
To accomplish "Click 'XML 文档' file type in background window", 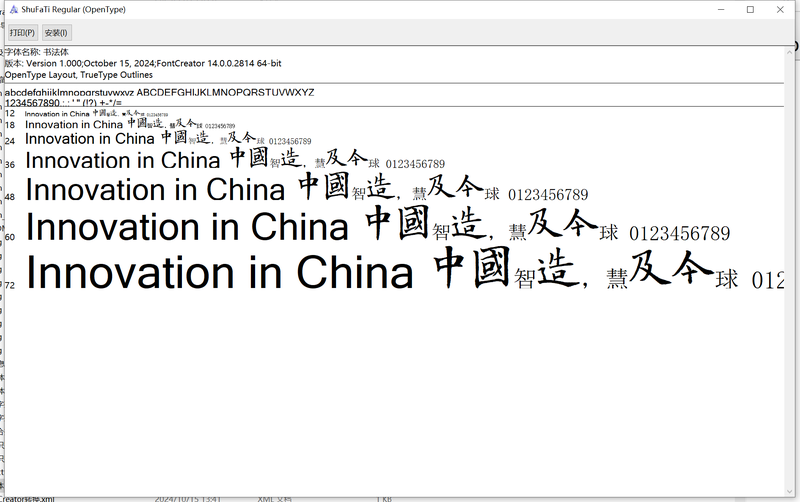I will pyautogui.click(x=274, y=499).
